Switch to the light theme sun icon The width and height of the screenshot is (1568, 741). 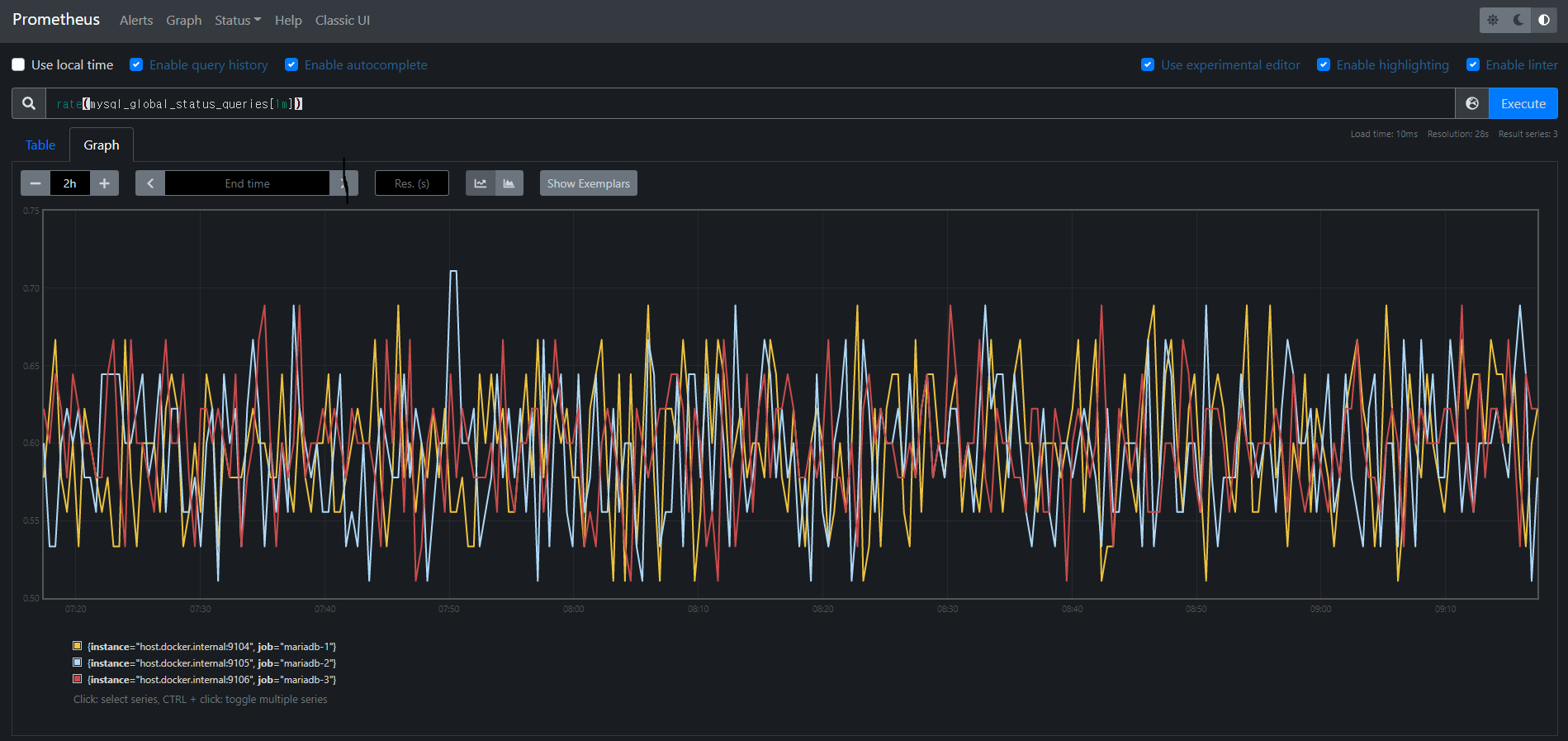(x=1493, y=20)
